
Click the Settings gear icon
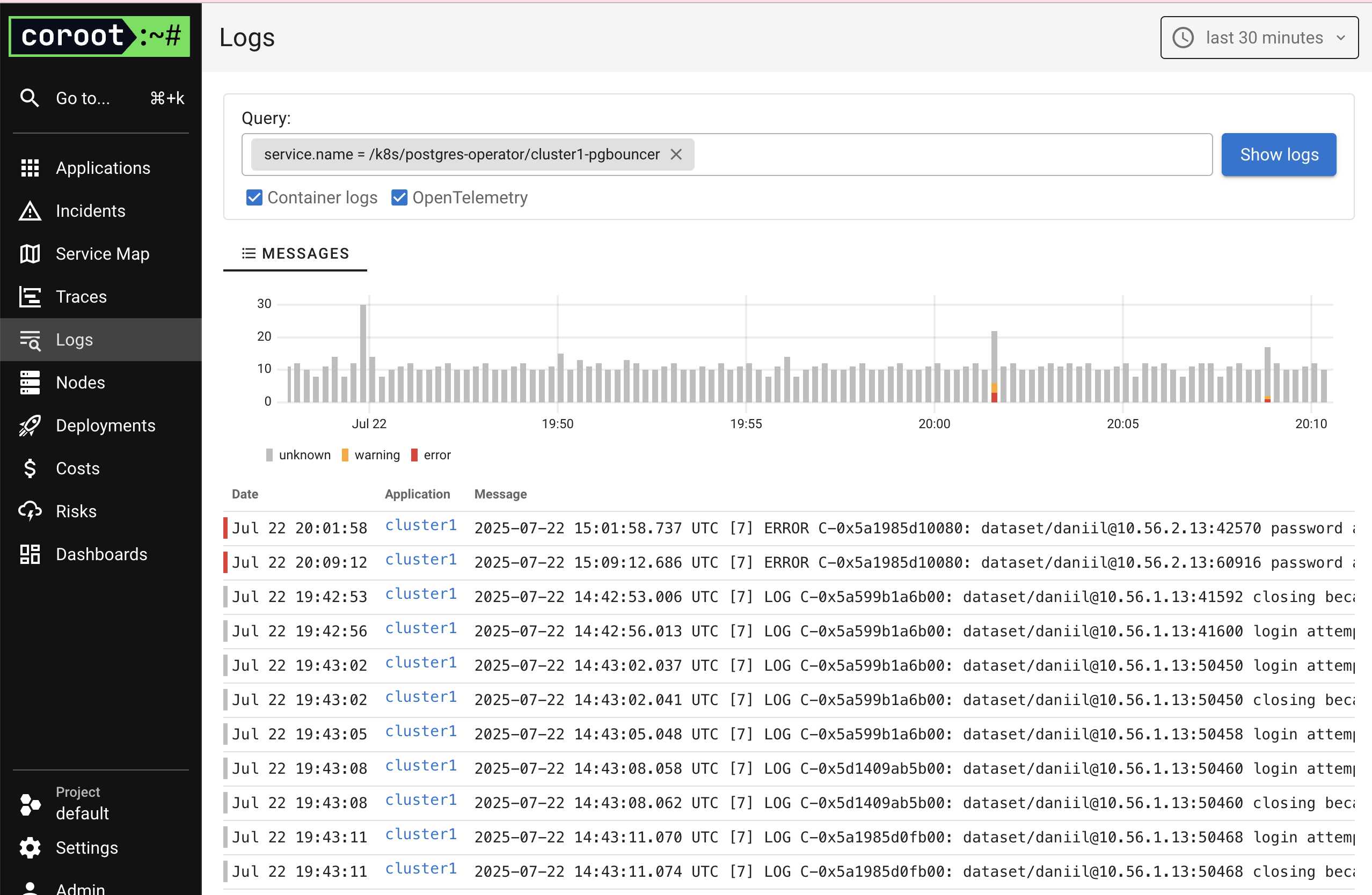[x=30, y=848]
